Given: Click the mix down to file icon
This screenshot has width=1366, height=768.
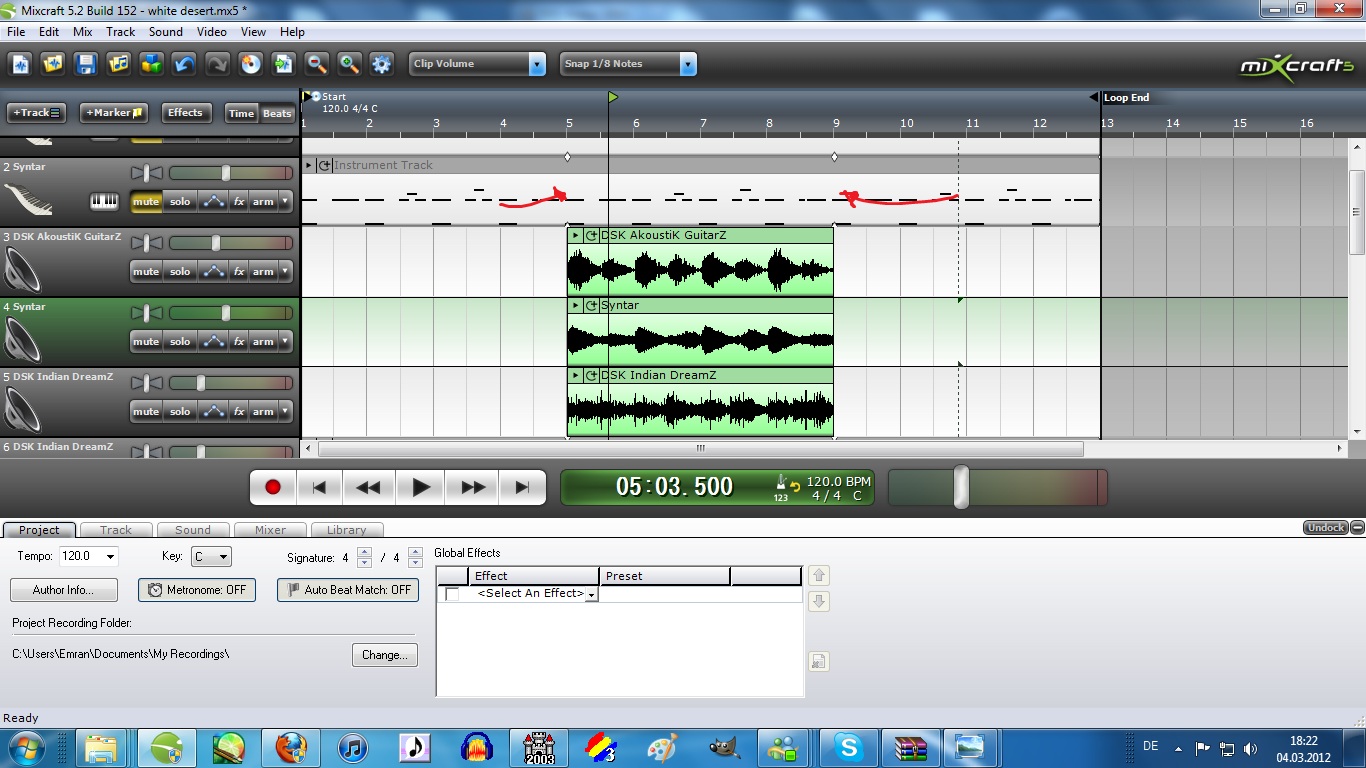Looking at the screenshot, I should (284, 64).
